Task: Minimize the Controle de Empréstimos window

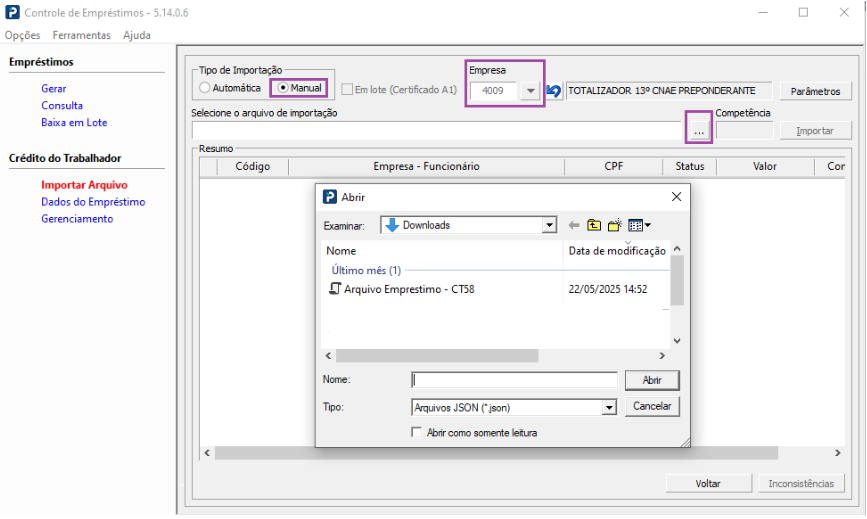Action: pyautogui.click(x=763, y=12)
